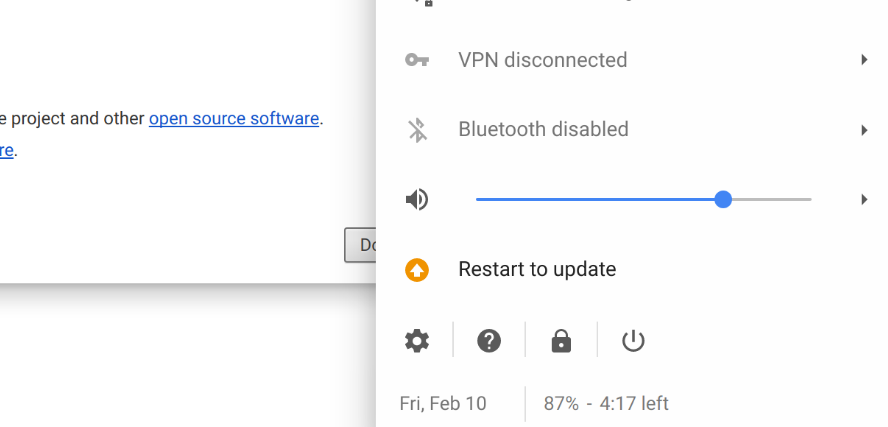Expand the Bluetooth submenu arrow
The height and width of the screenshot is (427, 888).
click(864, 130)
